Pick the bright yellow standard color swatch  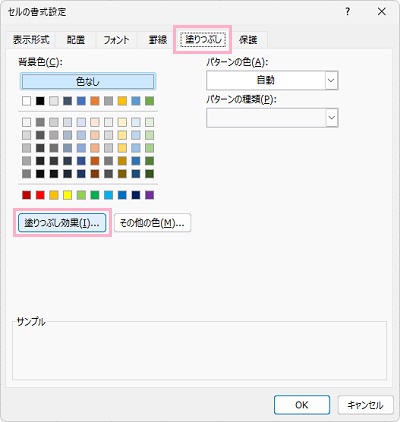point(68,195)
